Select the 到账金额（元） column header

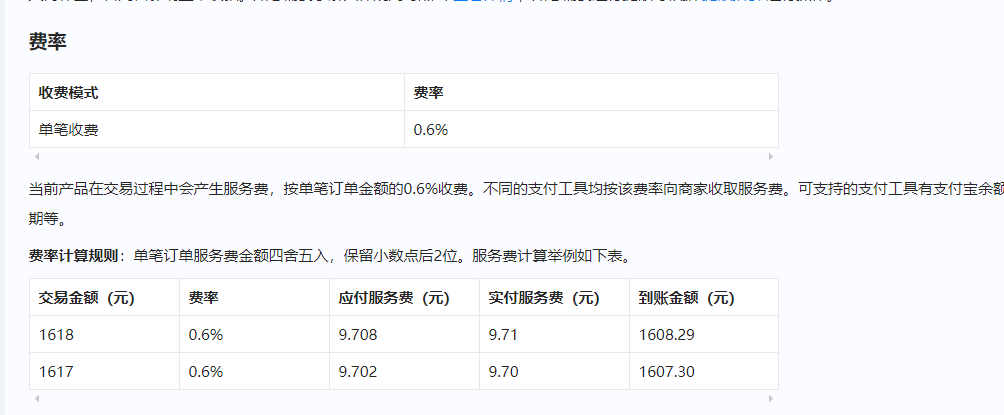pyautogui.click(x=686, y=297)
